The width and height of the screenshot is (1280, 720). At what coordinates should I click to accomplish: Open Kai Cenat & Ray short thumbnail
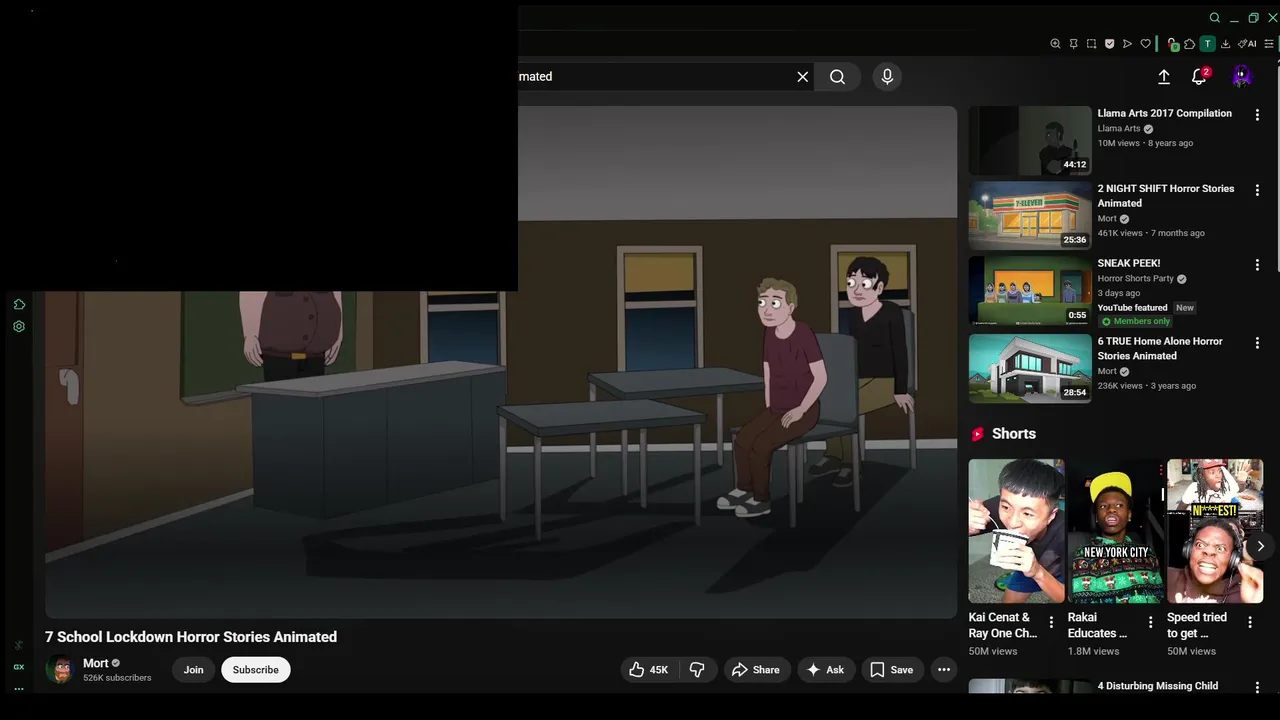(x=1016, y=531)
